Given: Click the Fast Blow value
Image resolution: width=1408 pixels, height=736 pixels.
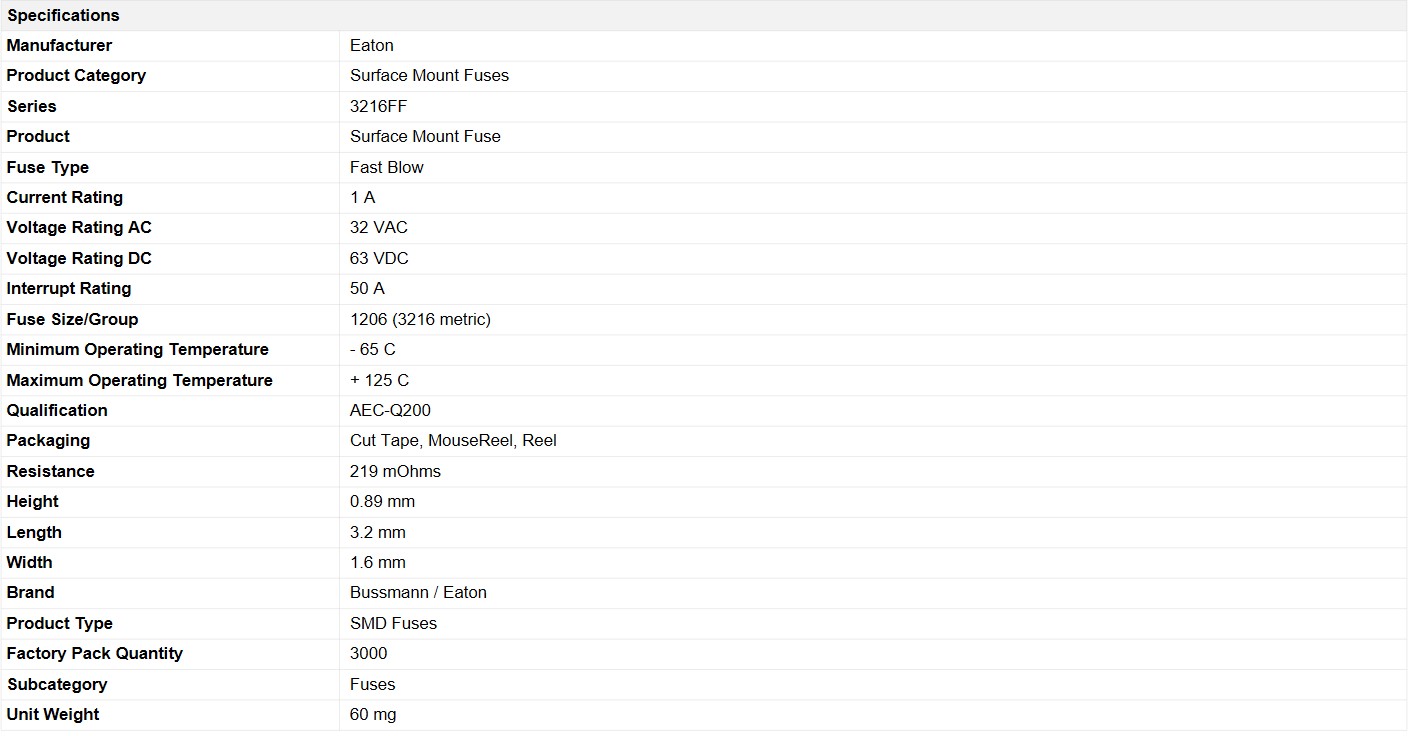Looking at the screenshot, I should click(387, 167).
